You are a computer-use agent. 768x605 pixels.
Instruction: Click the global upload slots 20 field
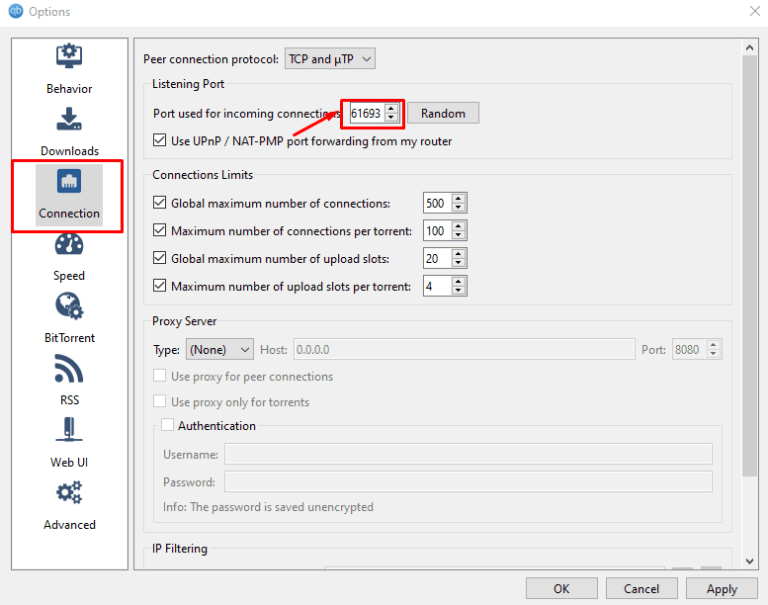point(437,258)
